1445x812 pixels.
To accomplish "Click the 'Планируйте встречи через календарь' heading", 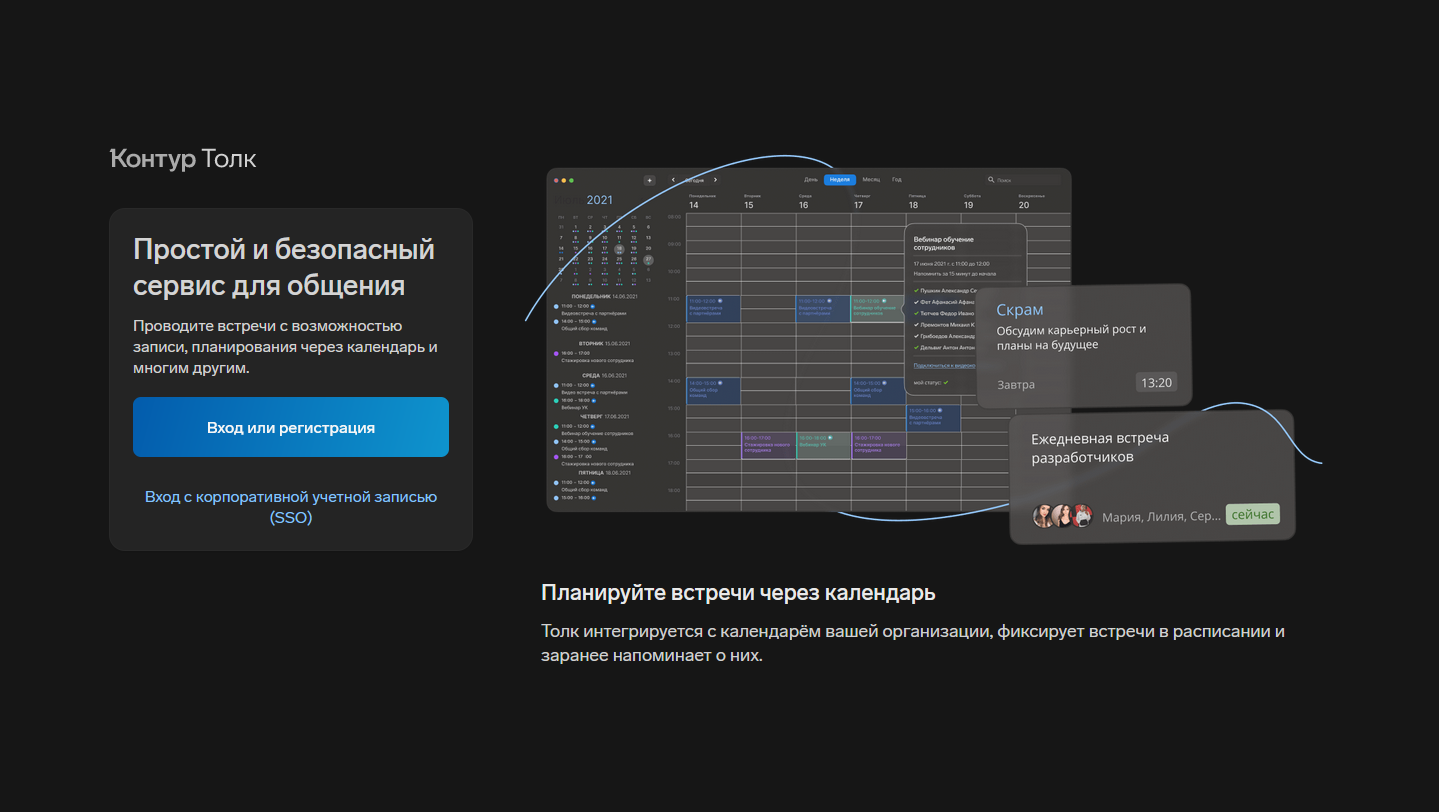I will [x=738, y=592].
